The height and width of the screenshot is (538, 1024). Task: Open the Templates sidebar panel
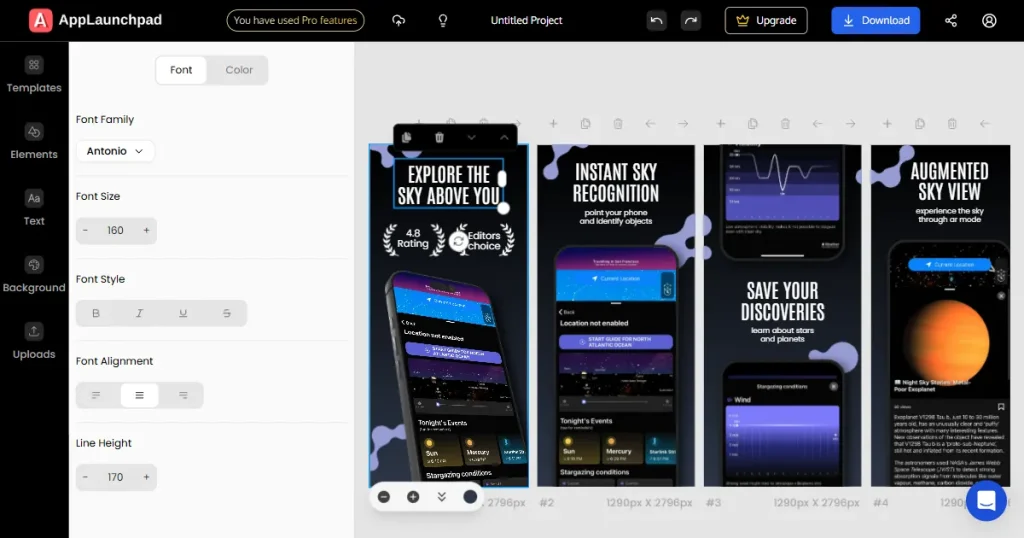(x=34, y=75)
